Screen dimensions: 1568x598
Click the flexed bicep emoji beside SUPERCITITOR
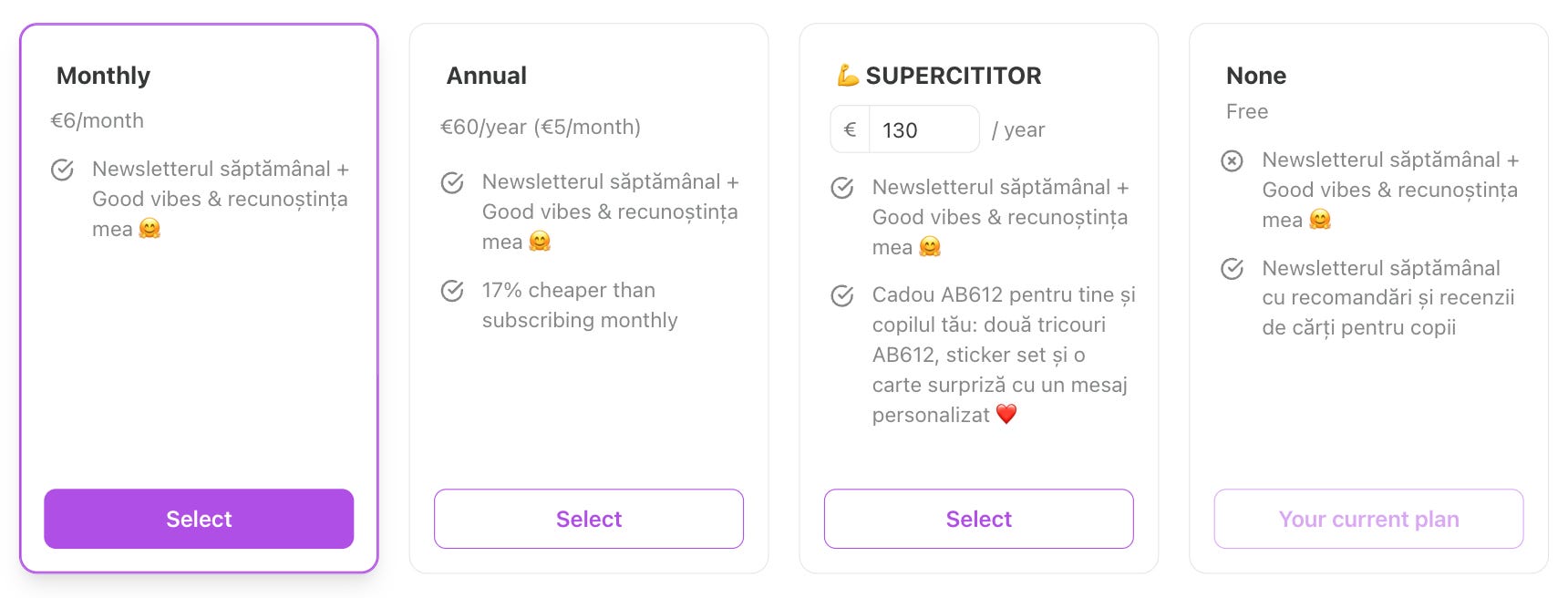[848, 76]
